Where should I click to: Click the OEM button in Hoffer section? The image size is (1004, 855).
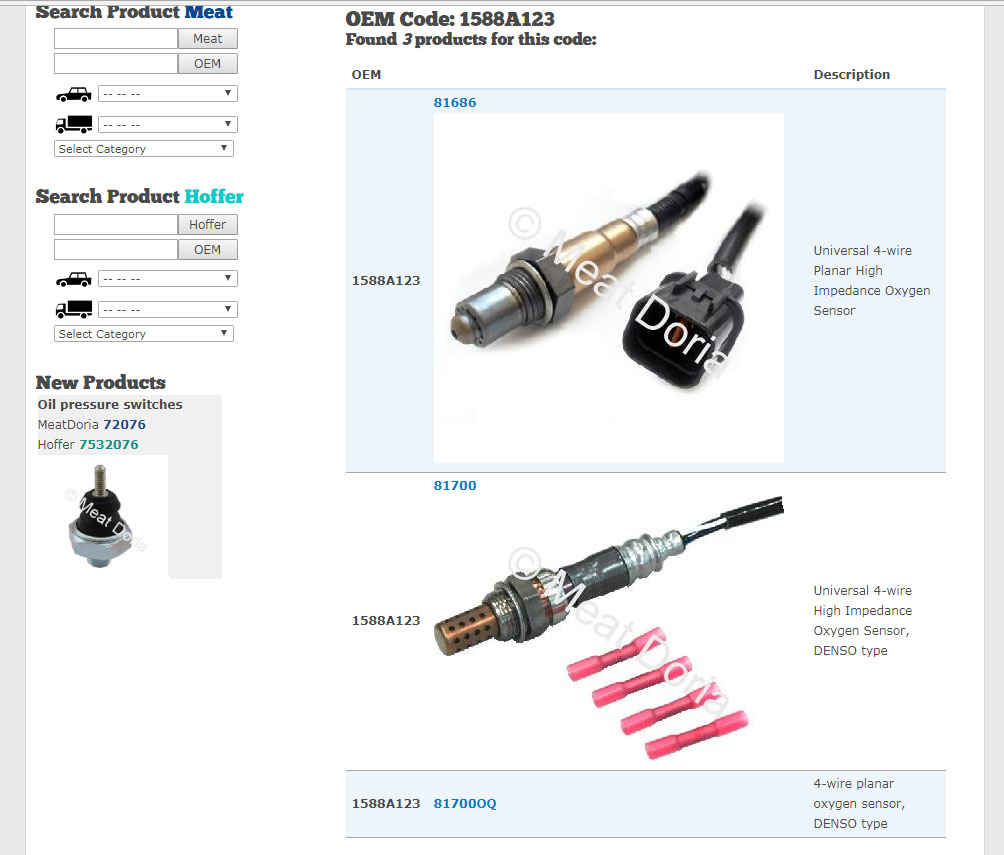[x=207, y=249]
